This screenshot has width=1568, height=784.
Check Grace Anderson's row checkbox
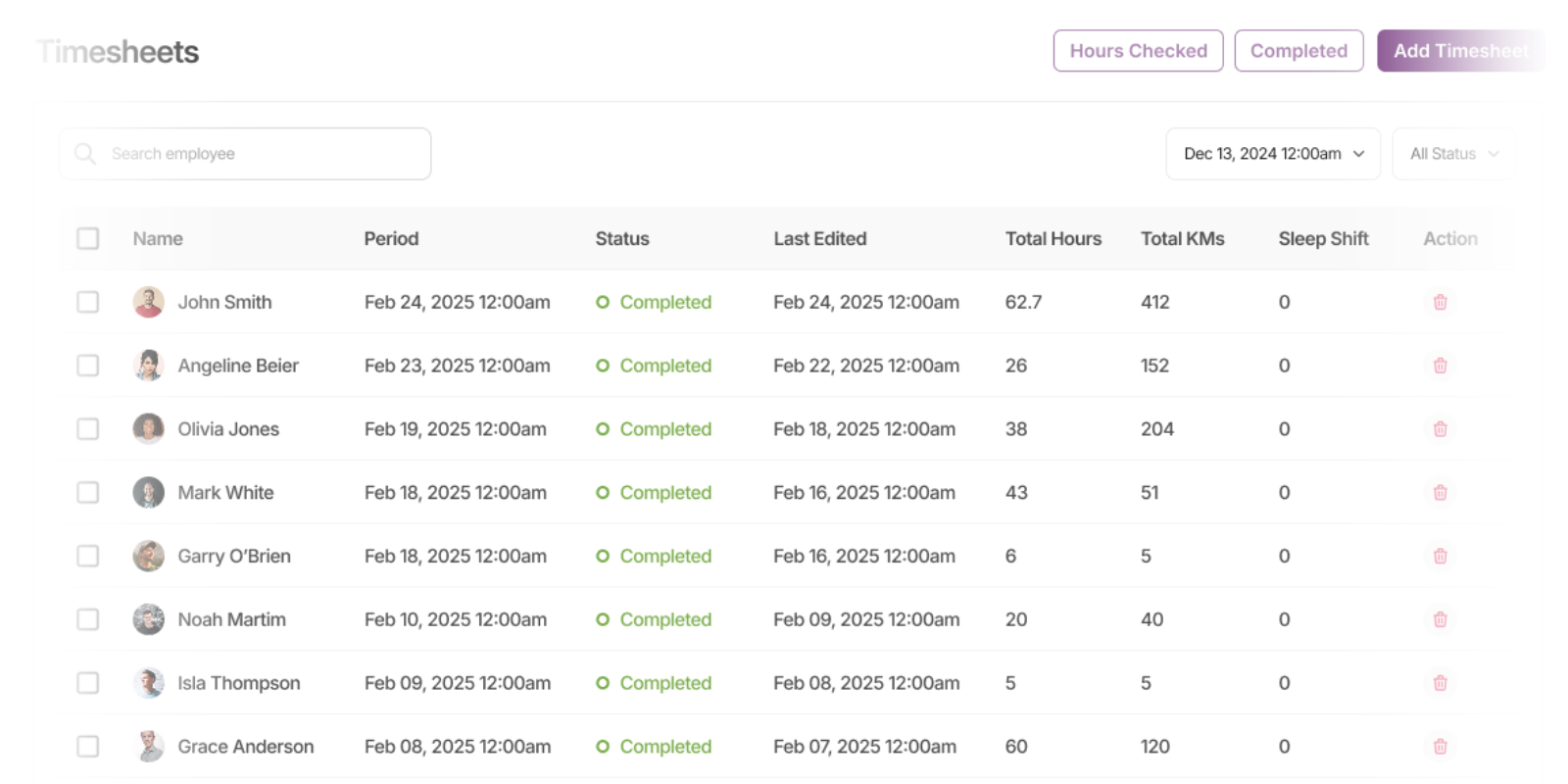tap(88, 747)
